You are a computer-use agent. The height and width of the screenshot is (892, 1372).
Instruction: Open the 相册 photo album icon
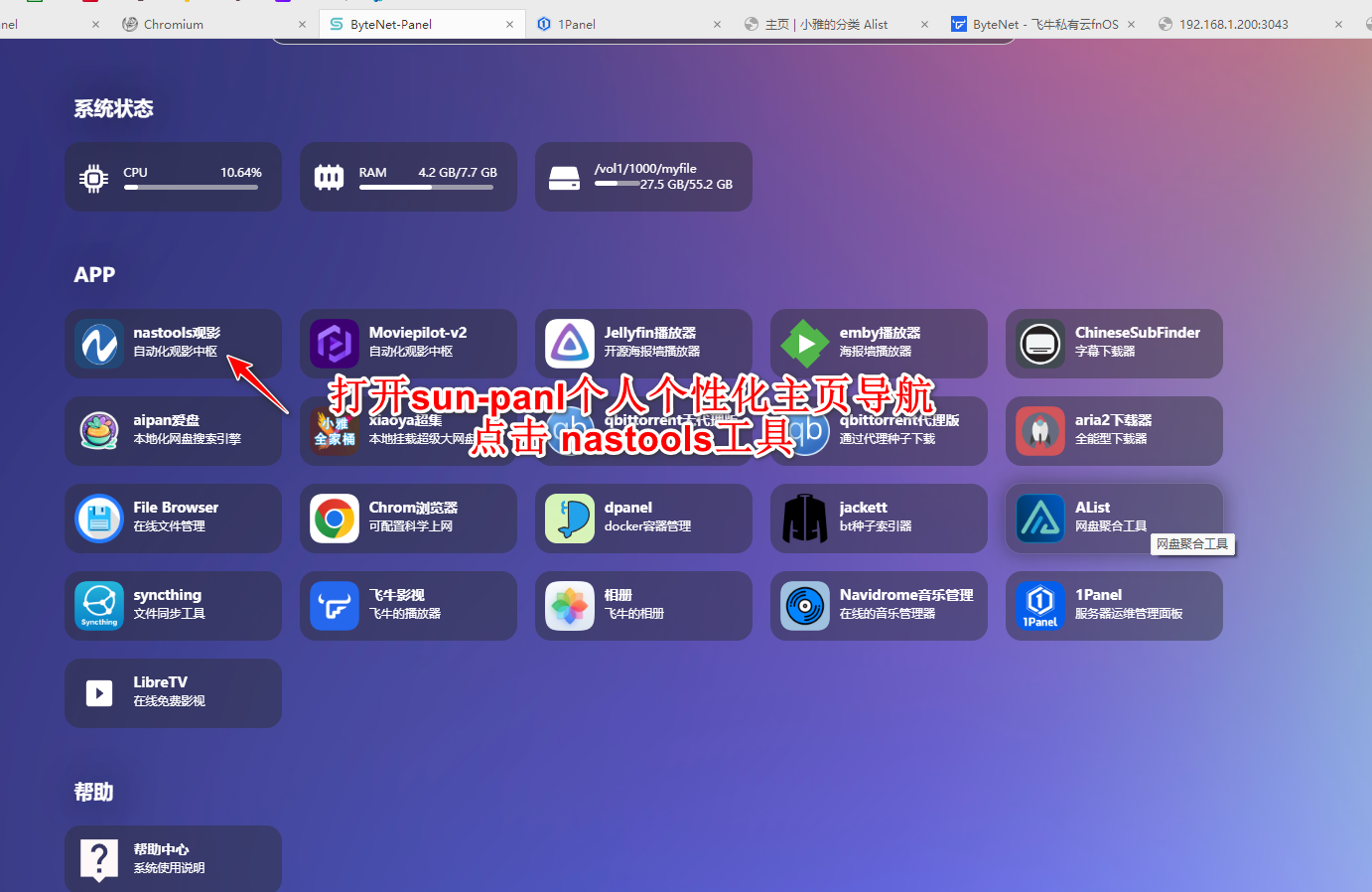[x=570, y=606]
